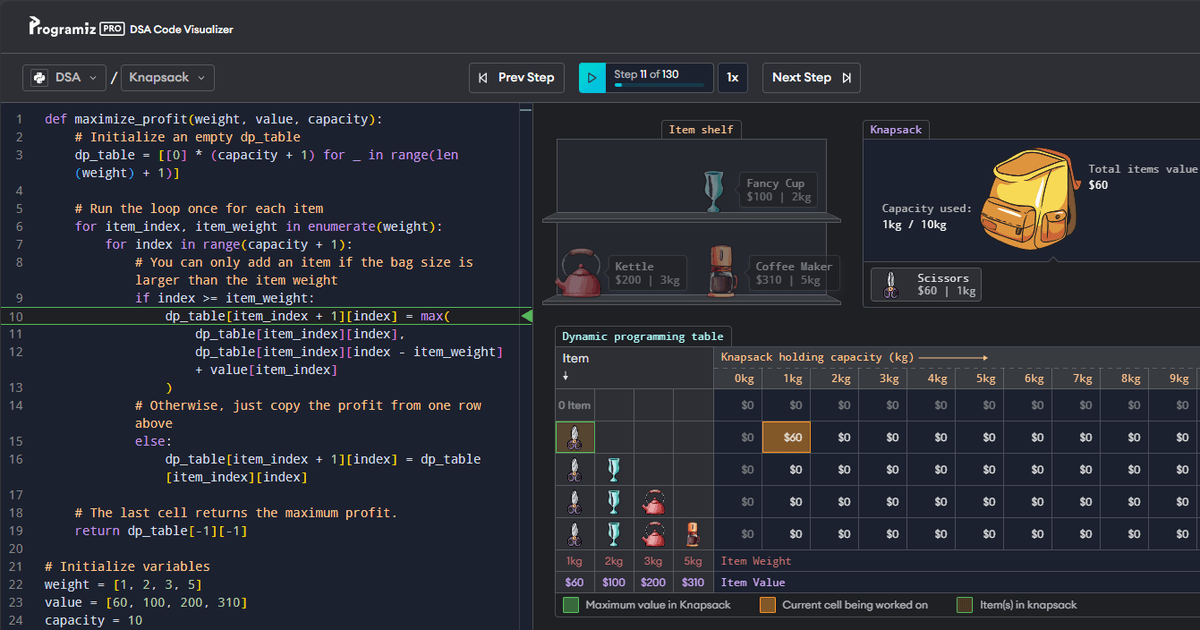Click the Item shelf panel title
The image size is (1200, 630).
(701, 129)
